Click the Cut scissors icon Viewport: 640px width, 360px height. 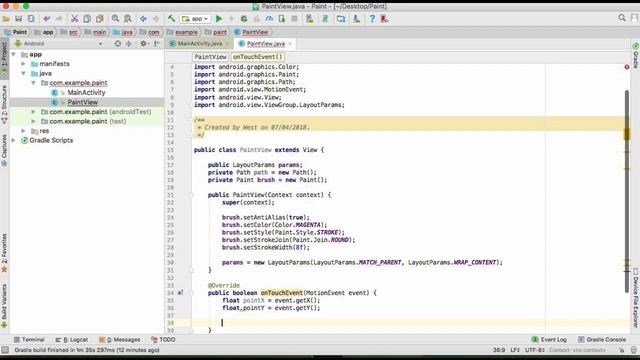coord(74,19)
